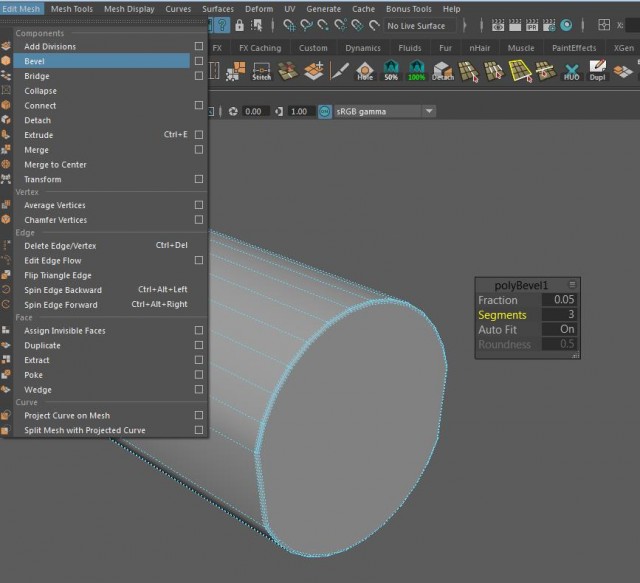Switch to the PaintEffects shelf tab
The height and width of the screenshot is (583, 640).
pyautogui.click(x=574, y=48)
